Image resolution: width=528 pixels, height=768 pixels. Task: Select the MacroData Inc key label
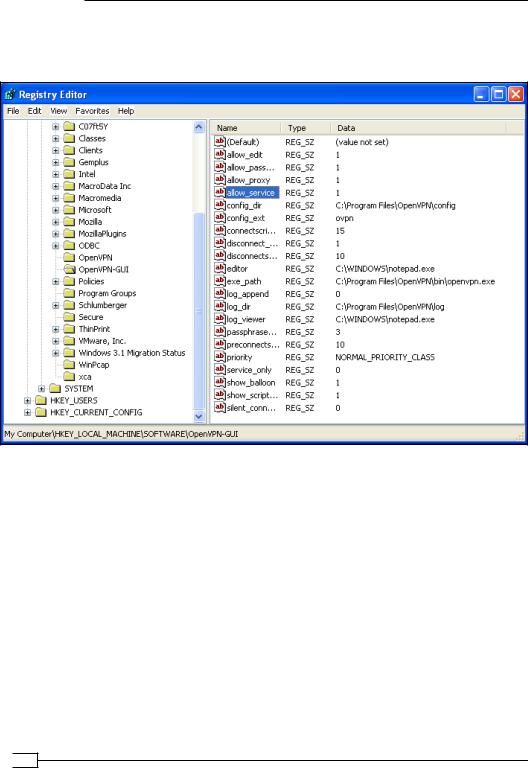pos(104,186)
